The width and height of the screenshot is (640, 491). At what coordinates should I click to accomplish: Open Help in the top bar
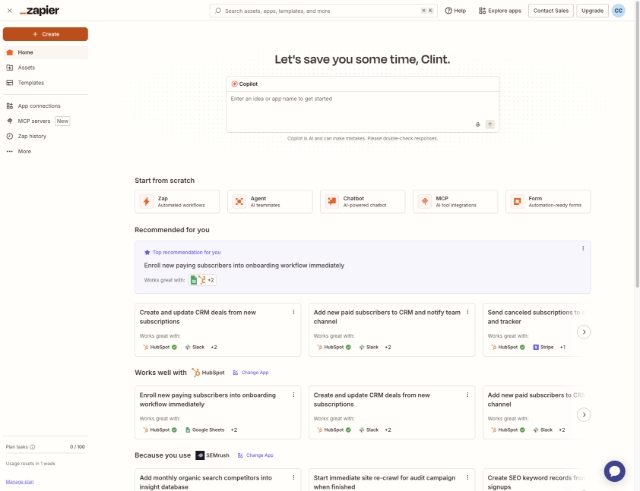coord(456,11)
